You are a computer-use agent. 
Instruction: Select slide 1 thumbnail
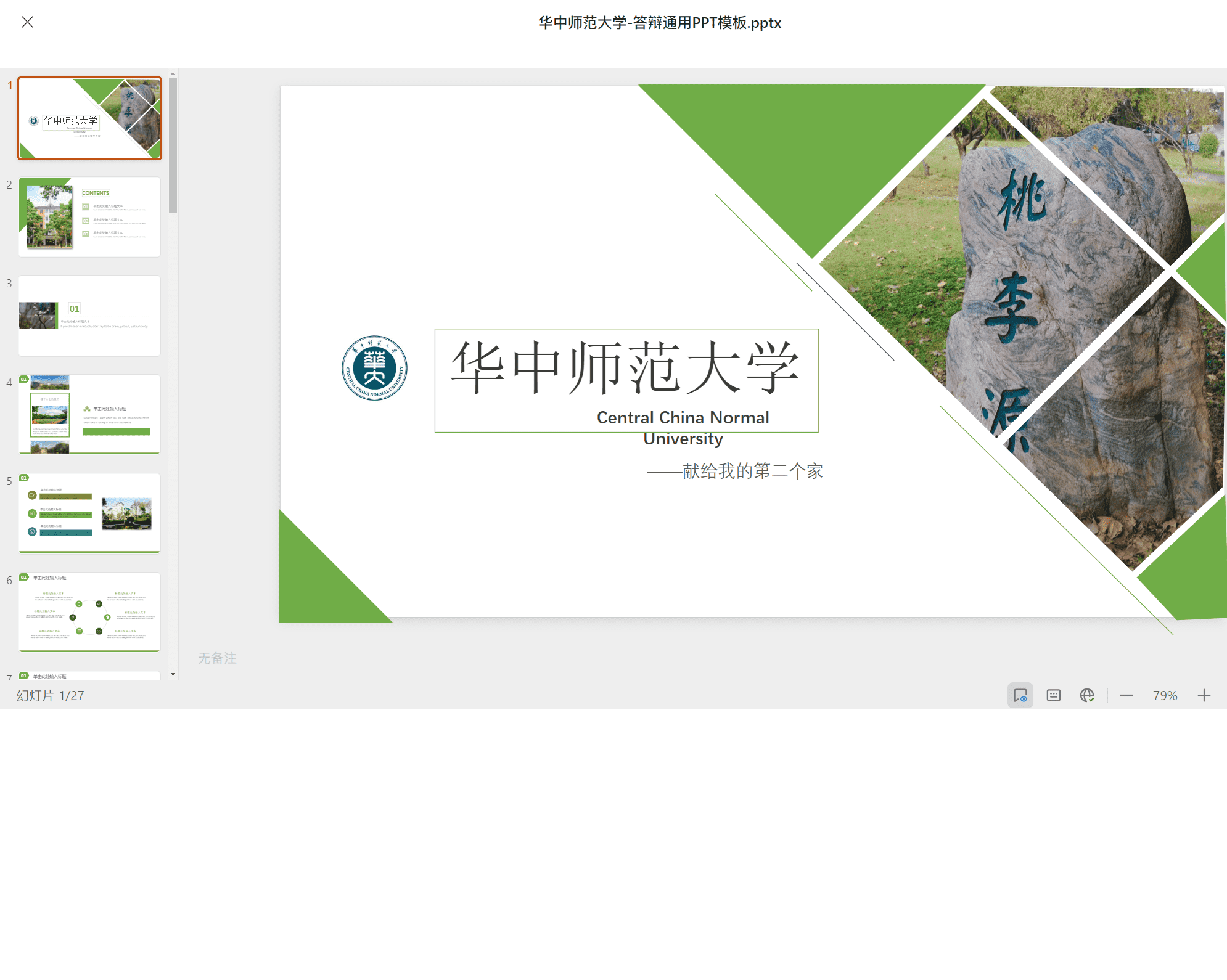coord(90,118)
